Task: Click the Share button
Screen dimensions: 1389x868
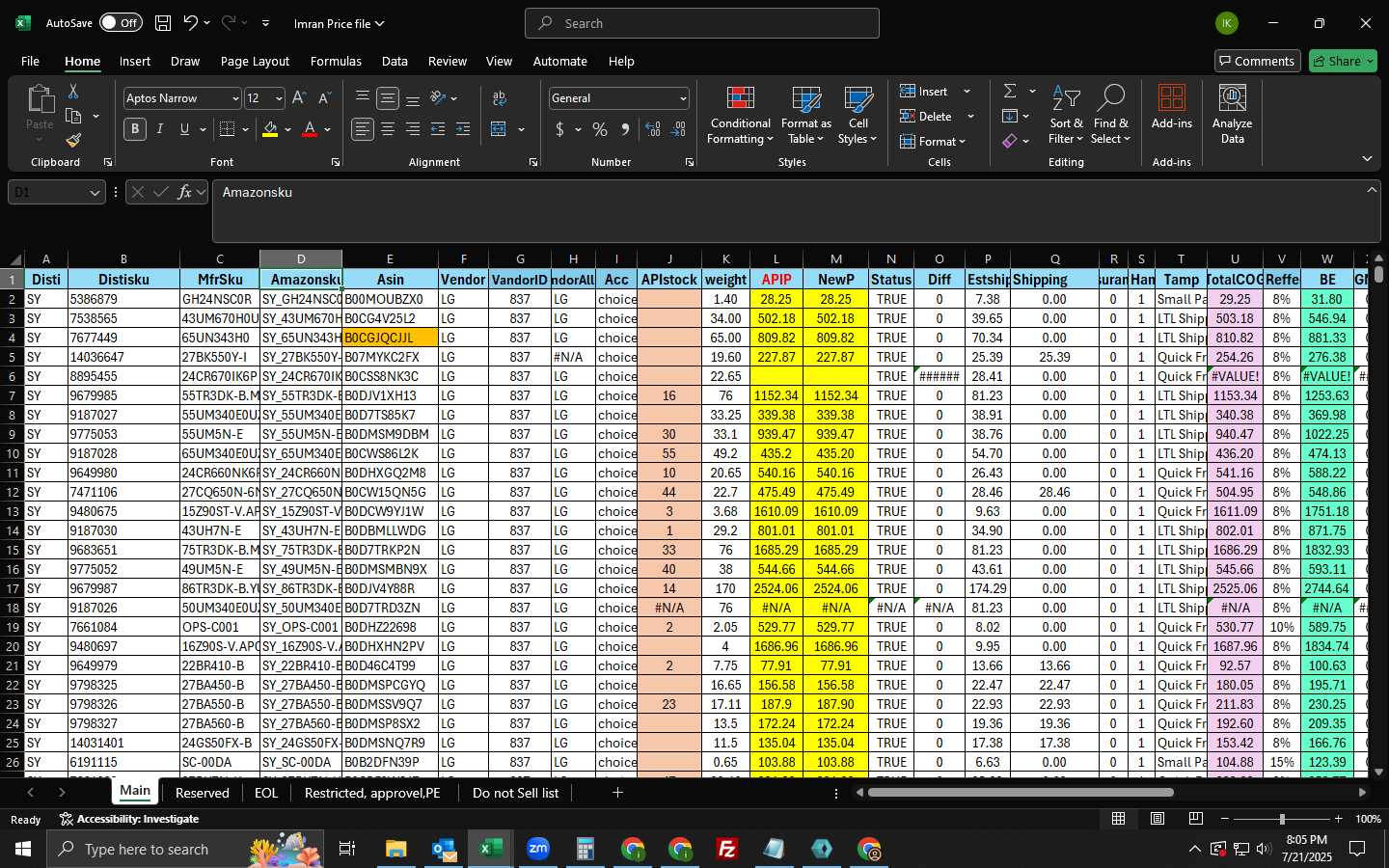Action: coord(1343,61)
